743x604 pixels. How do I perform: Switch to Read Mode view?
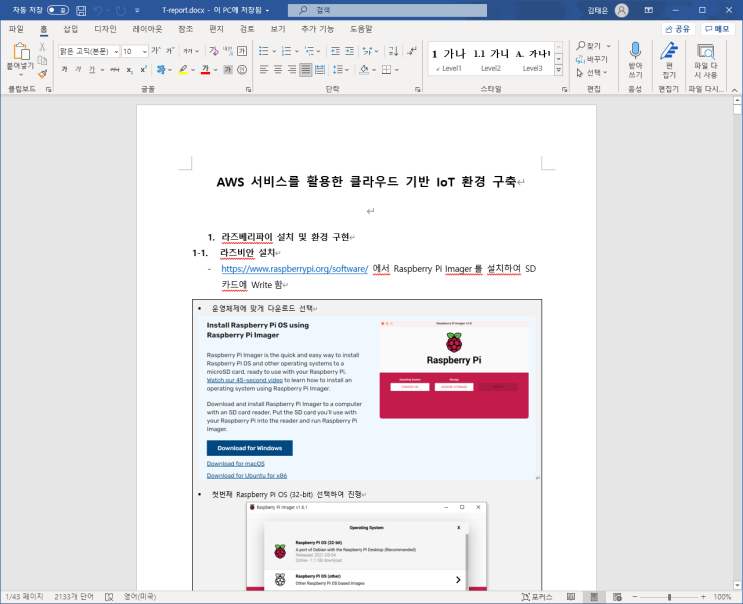[571, 597]
